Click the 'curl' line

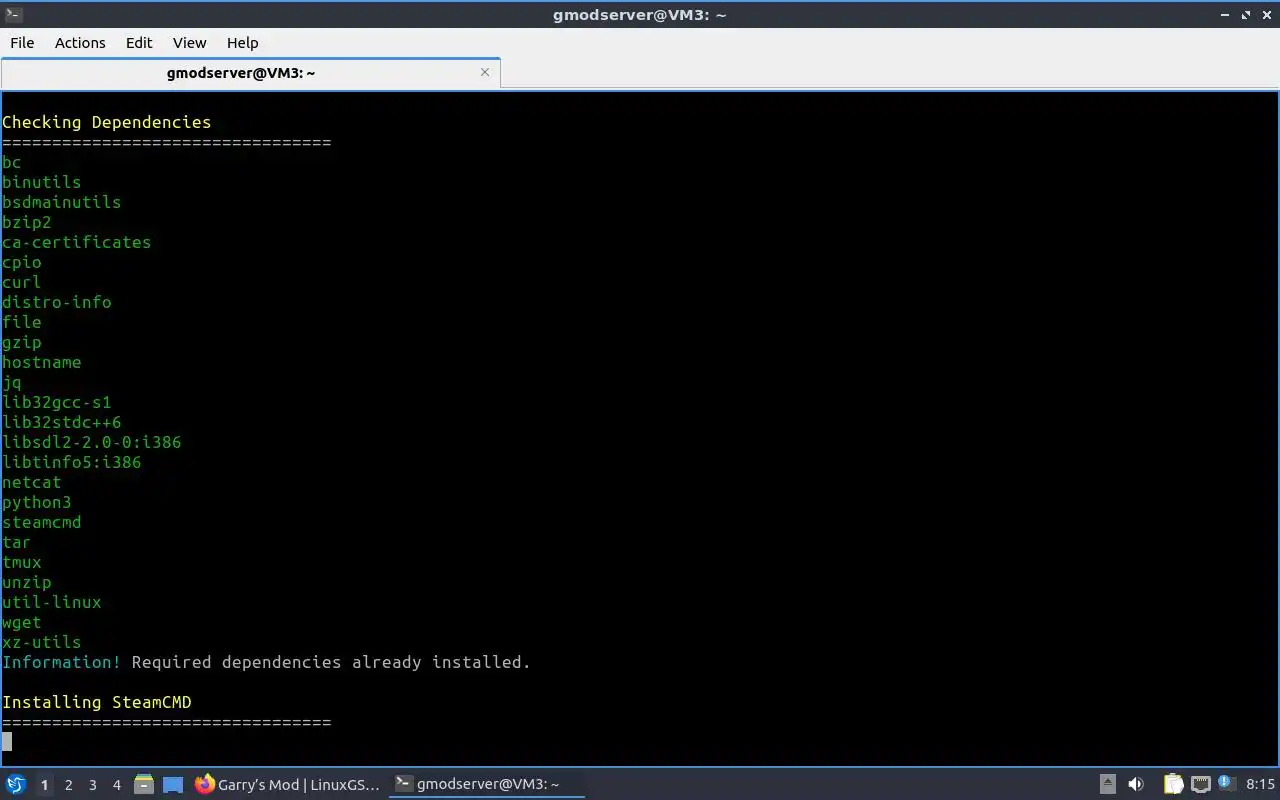[x=21, y=282]
